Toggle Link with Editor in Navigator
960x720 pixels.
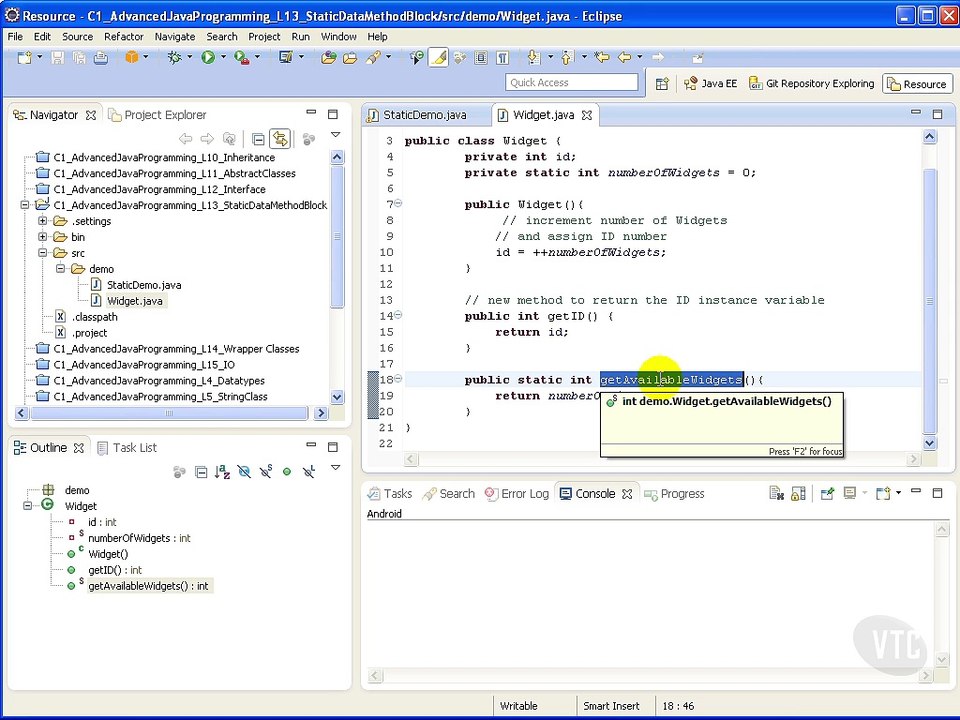coord(280,139)
